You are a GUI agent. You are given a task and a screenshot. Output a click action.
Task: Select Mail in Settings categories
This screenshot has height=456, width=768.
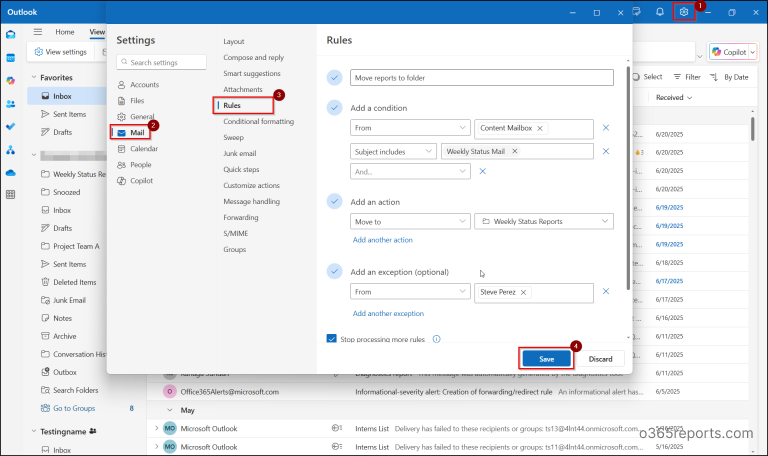pyautogui.click(x=130, y=132)
